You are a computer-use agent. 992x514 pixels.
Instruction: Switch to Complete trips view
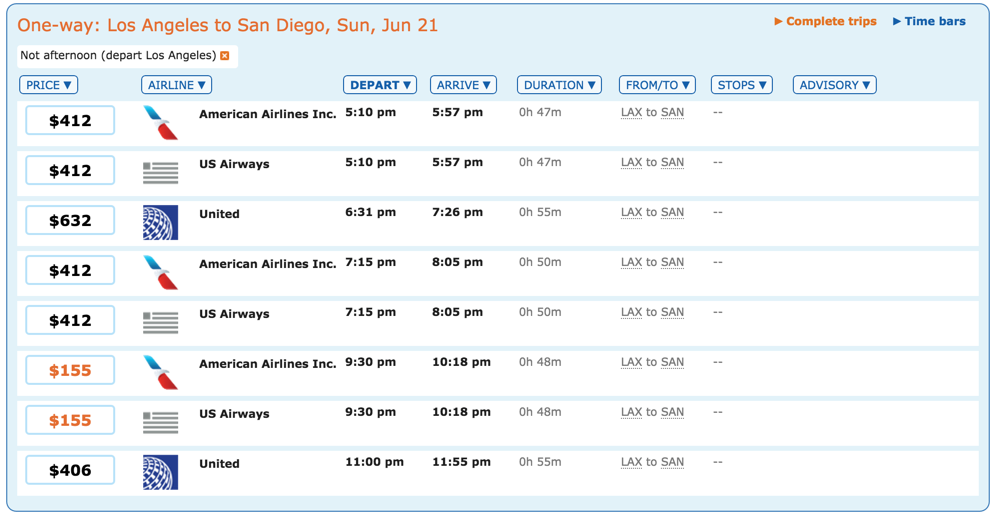[x=826, y=21]
